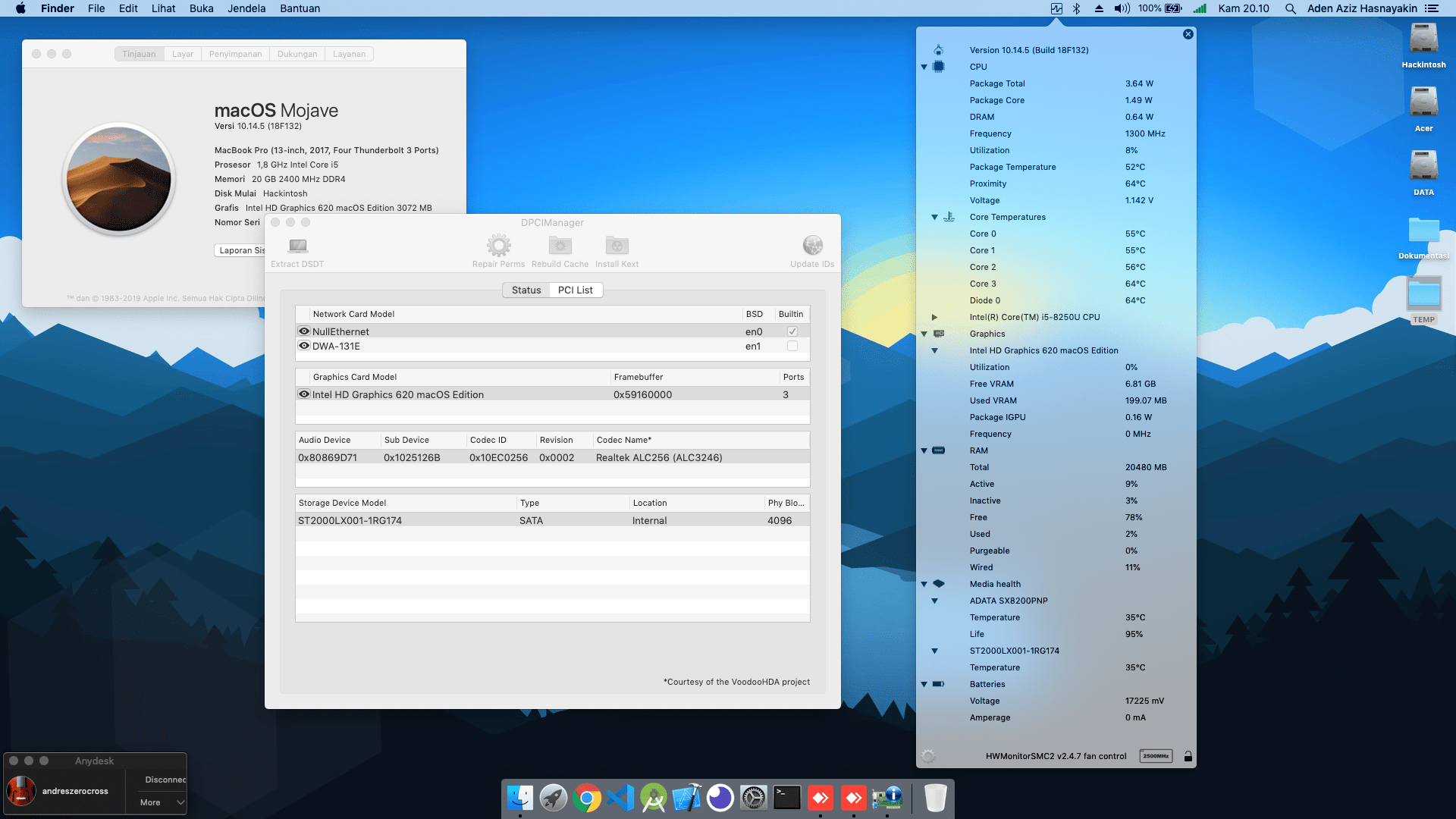Screen dimensions: 1456x819
Task: Click the 2500MHz frequency icon in HWMonitor
Action: 1156,756
